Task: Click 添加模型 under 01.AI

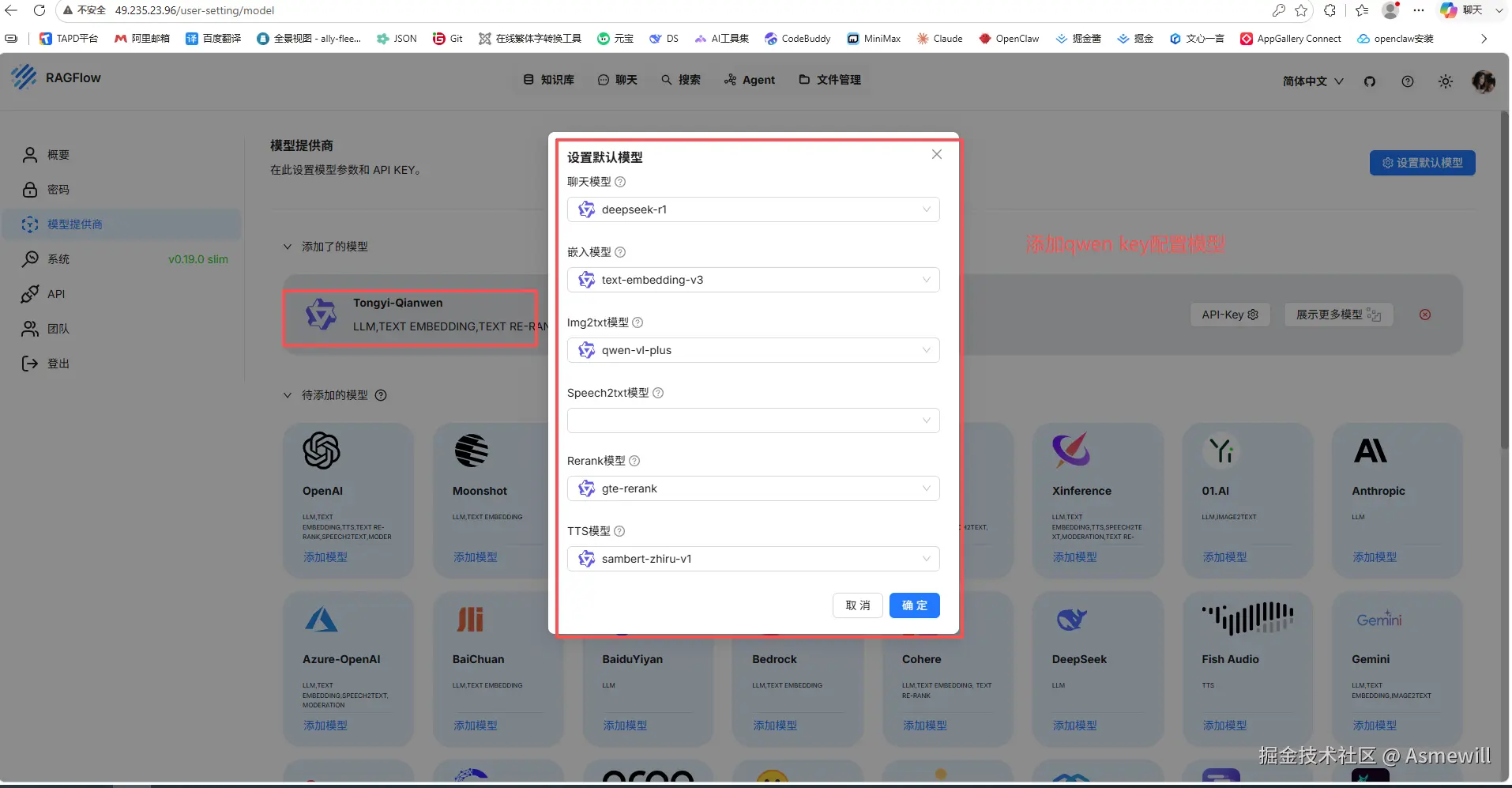Action: [x=1224, y=557]
